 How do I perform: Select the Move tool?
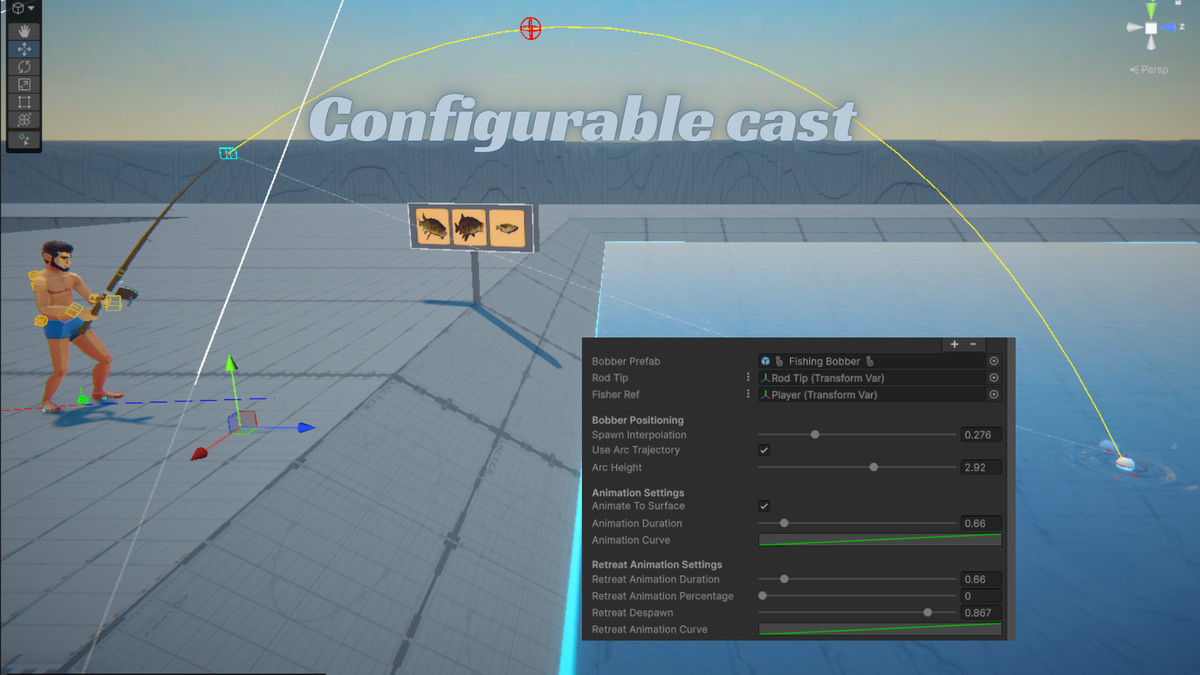pos(25,50)
